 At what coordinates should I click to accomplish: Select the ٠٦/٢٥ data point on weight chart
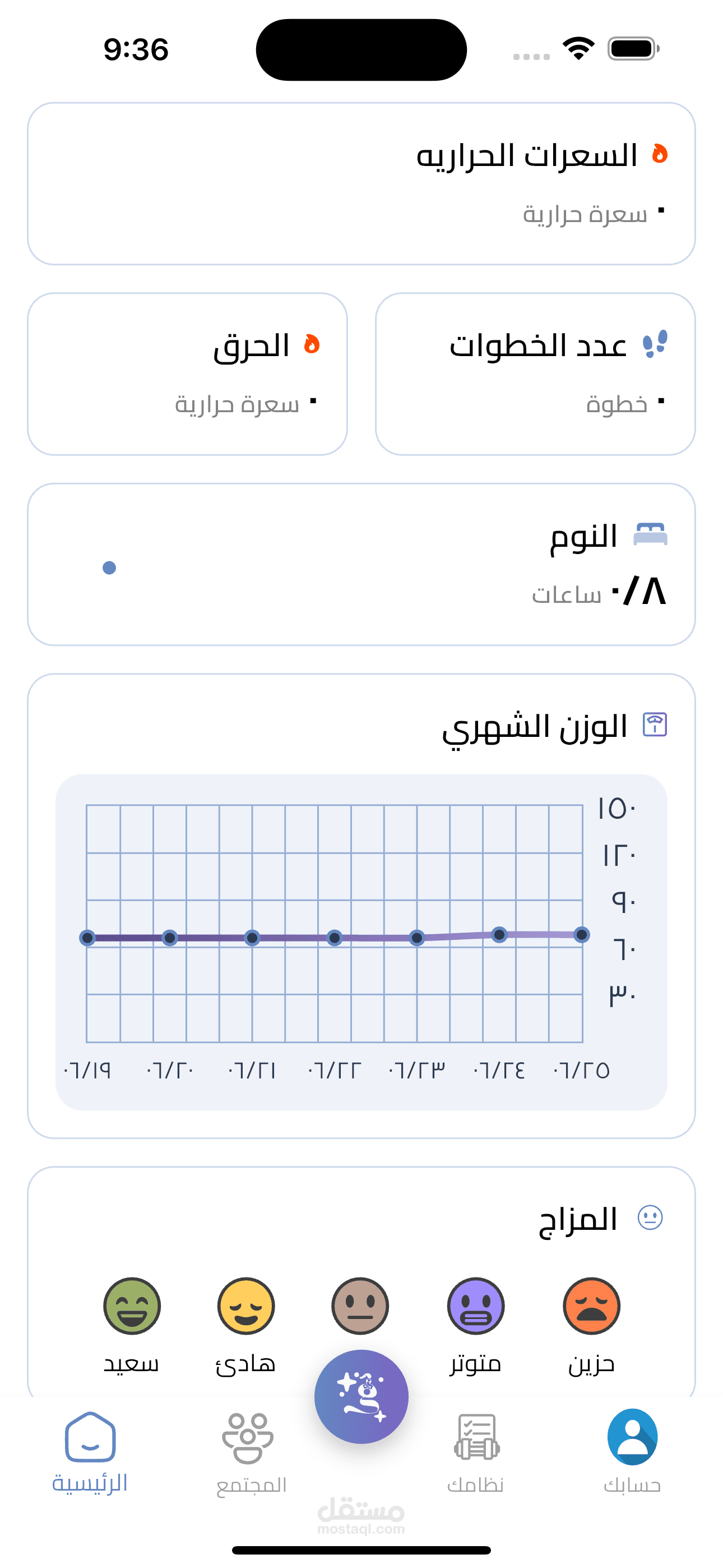coord(582,934)
